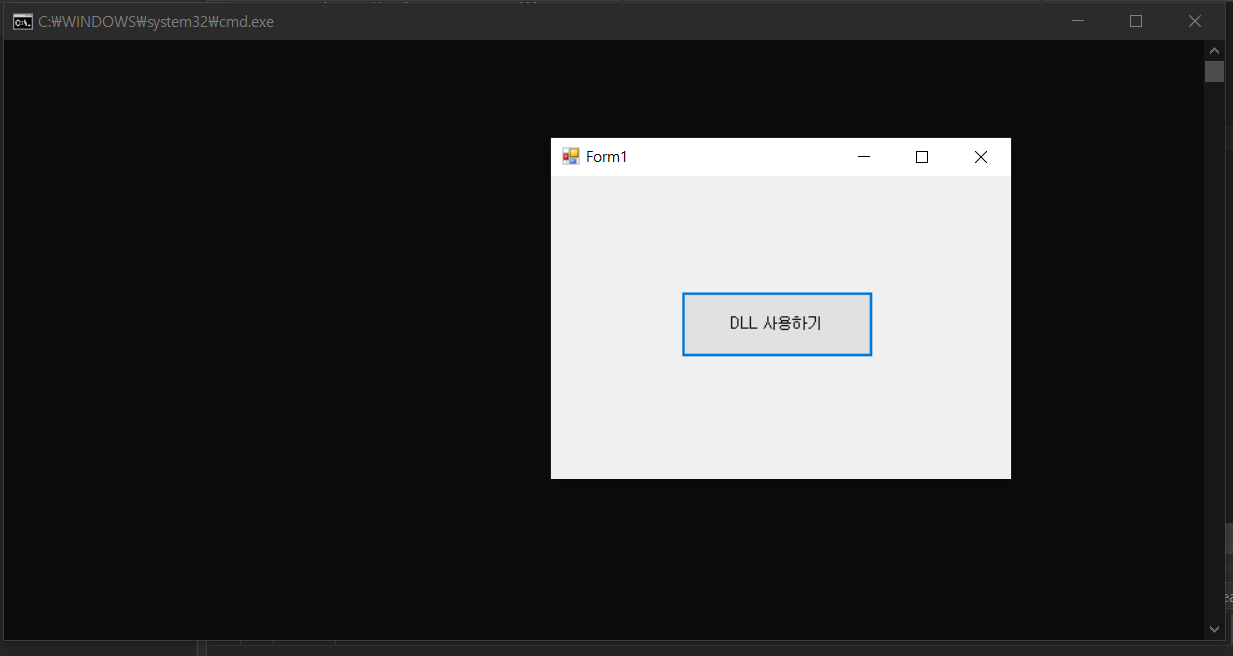Minimize the Form1 window
Image resolution: width=1233 pixels, height=656 pixels.
point(864,157)
